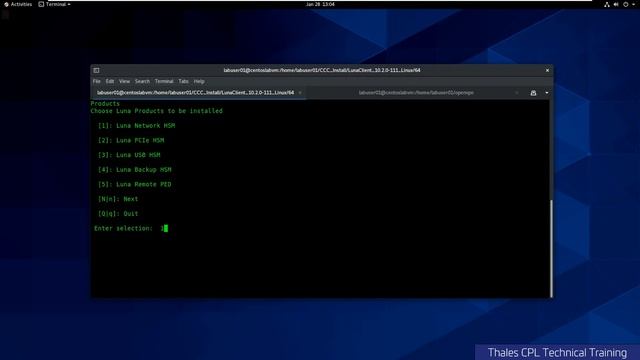Open the Edit menu
640x360 pixels.
point(110,81)
